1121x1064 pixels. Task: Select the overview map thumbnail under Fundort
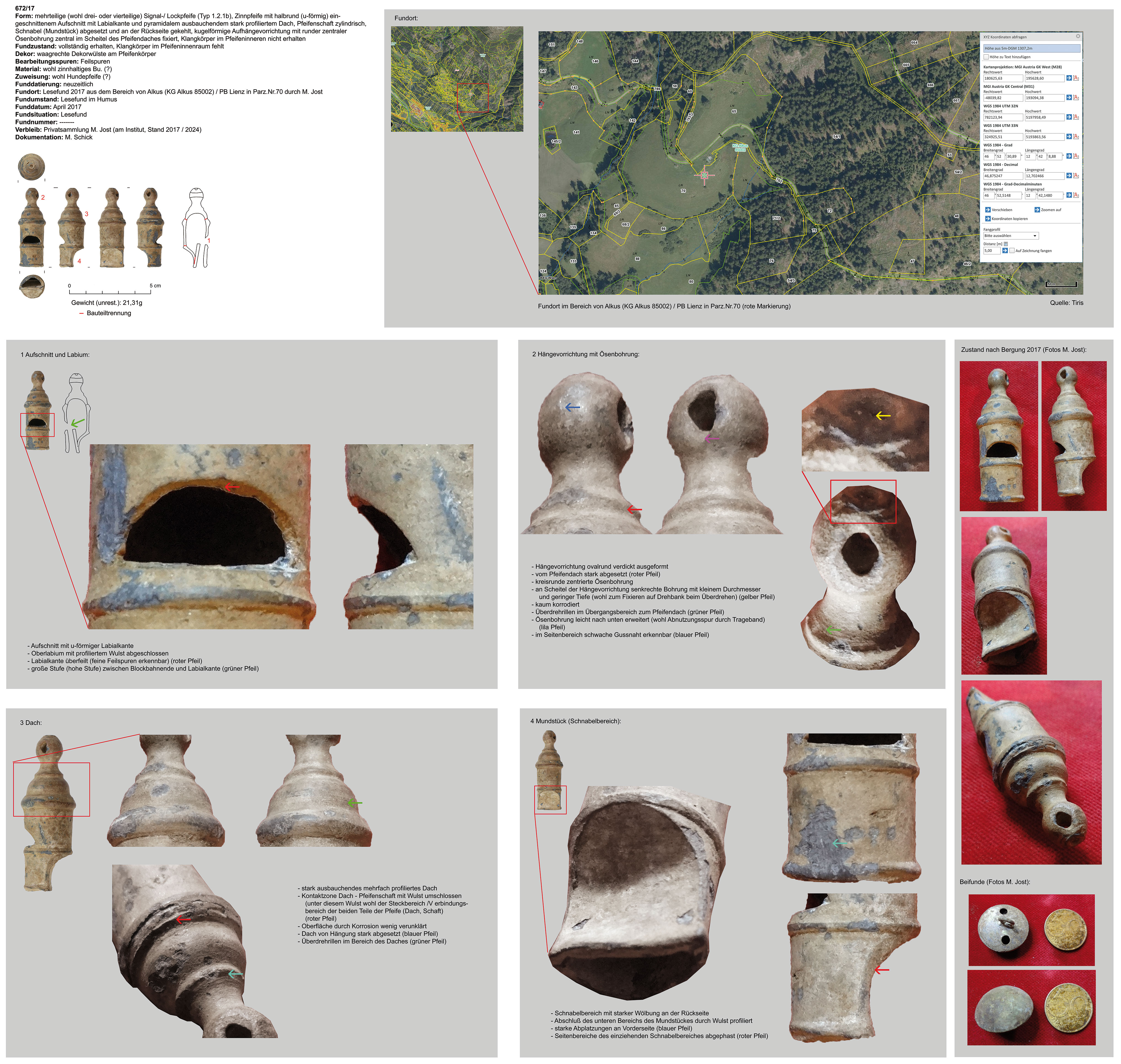[457, 79]
